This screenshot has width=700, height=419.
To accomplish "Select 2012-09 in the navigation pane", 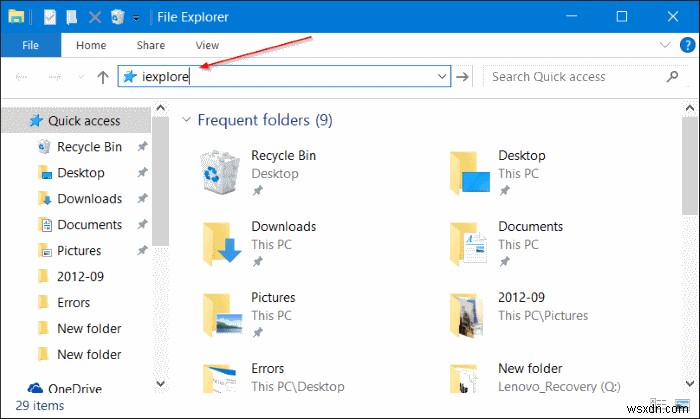I will [80, 276].
